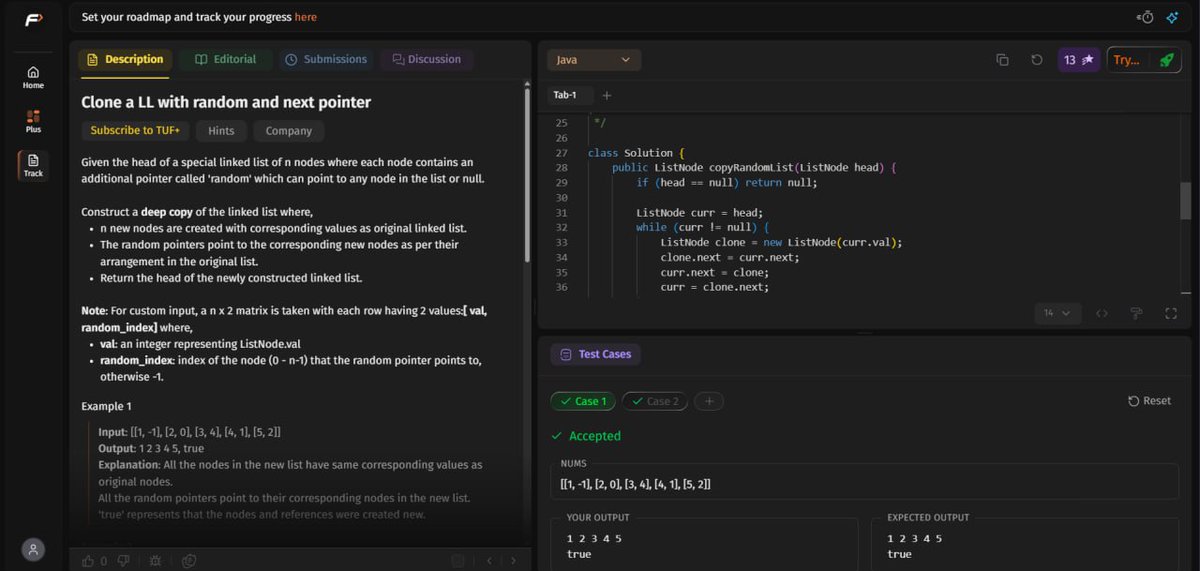
Task: Switch to the Discussion tab
Action: (426, 60)
